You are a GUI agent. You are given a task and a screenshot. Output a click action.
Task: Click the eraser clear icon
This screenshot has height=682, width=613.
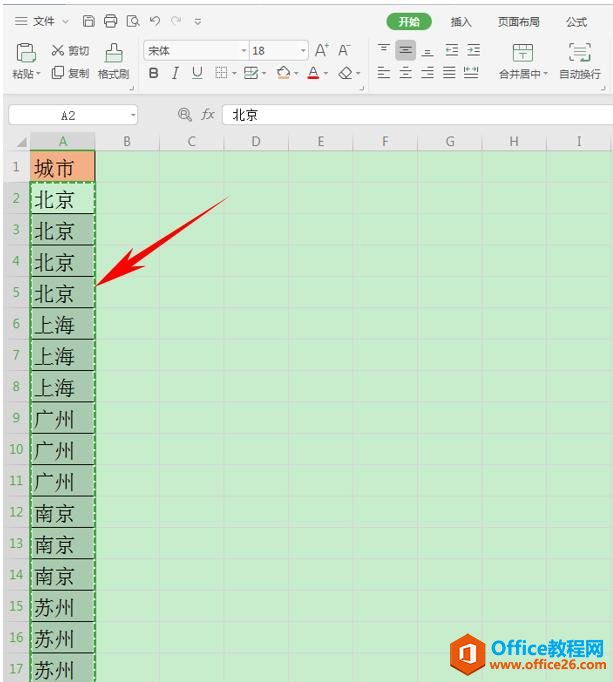click(x=345, y=73)
